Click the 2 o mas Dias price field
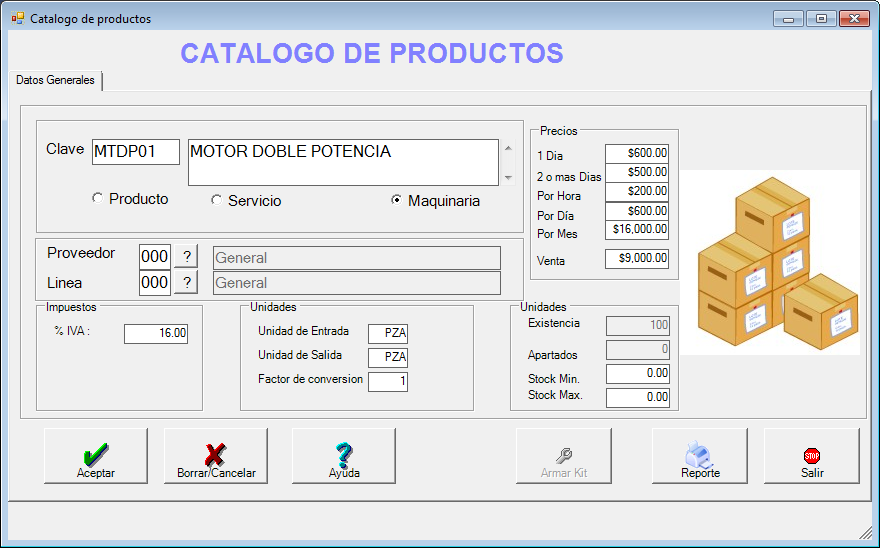 tap(637, 172)
